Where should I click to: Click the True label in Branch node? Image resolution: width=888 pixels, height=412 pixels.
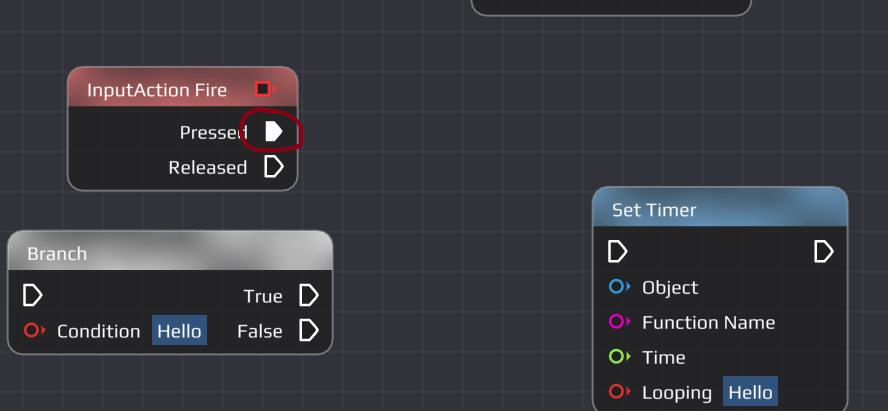(x=263, y=296)
